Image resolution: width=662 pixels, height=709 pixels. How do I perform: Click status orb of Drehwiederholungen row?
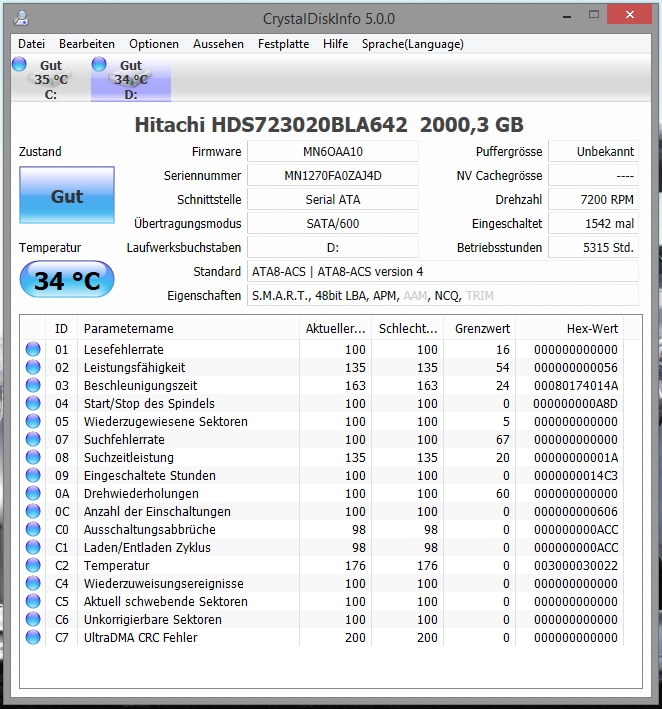click(x=33, y=493)
